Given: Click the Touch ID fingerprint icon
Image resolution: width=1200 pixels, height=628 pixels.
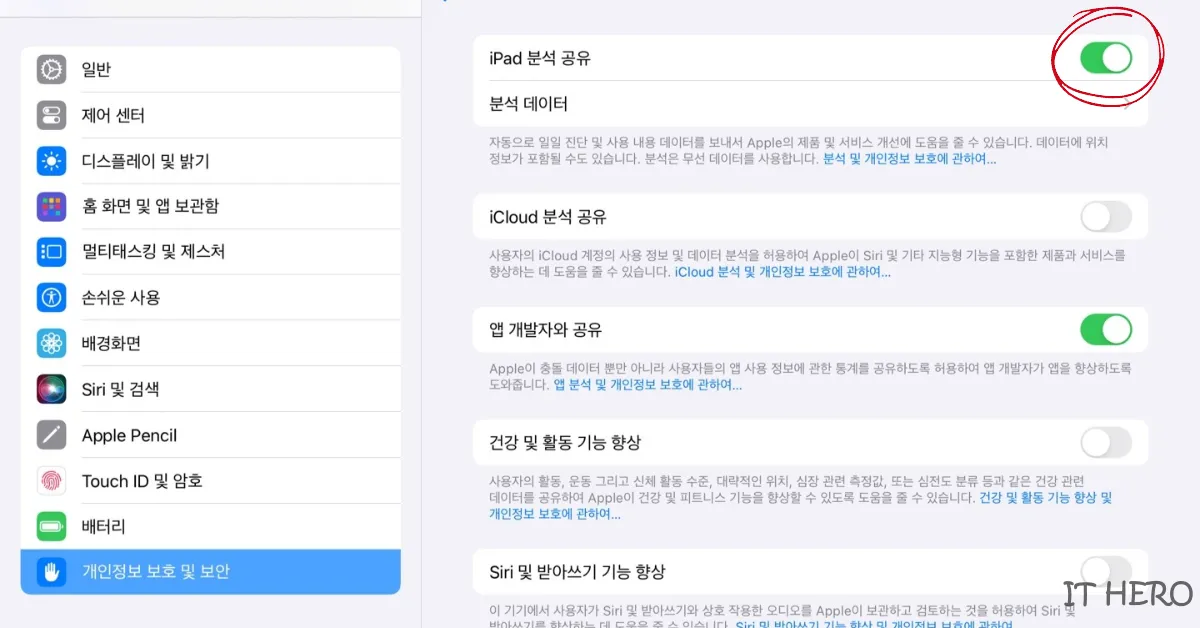Looking at the screenshot, I should (x=51, y=481).
